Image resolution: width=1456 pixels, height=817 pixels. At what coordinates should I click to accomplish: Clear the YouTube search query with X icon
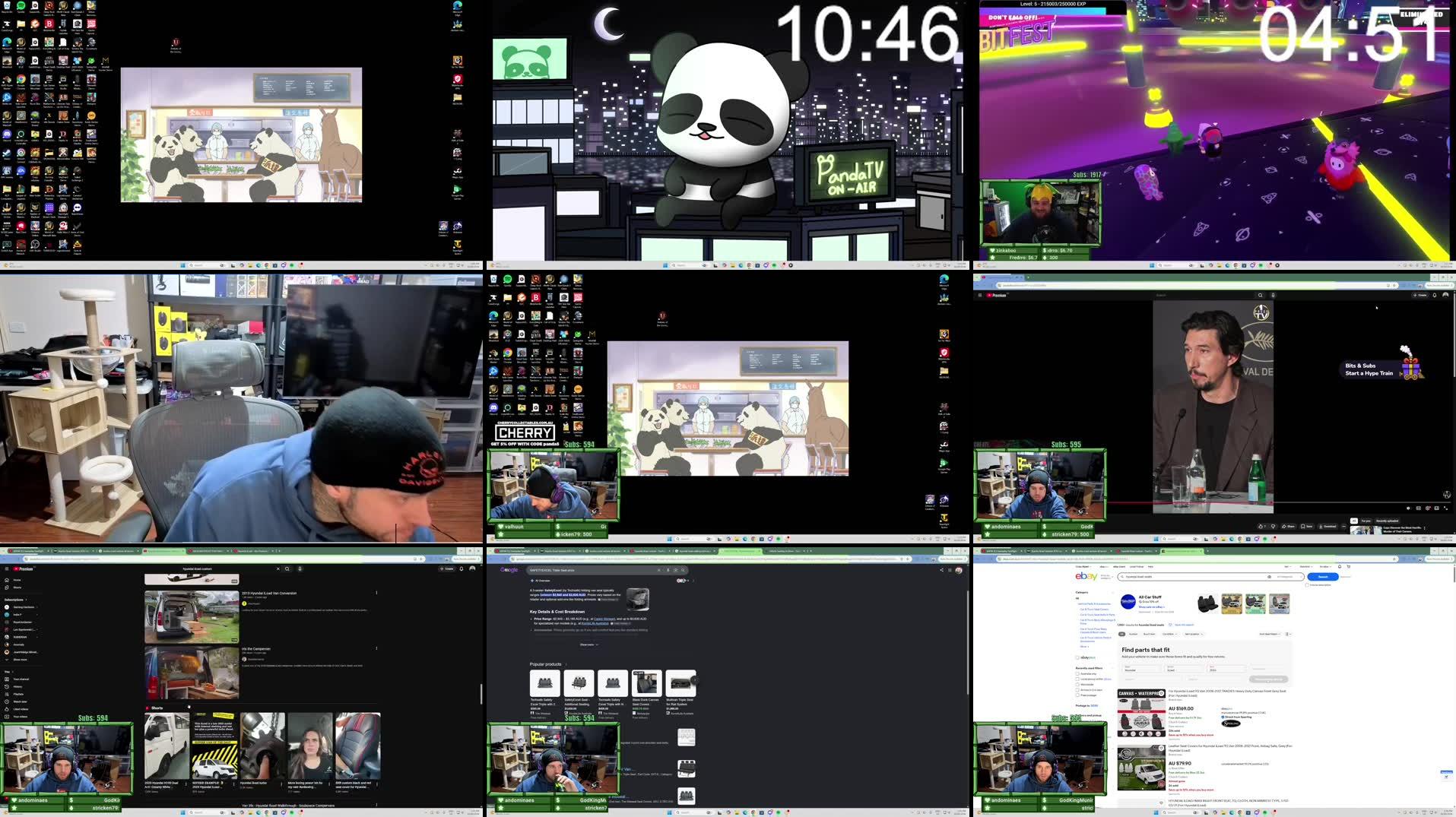278,568
